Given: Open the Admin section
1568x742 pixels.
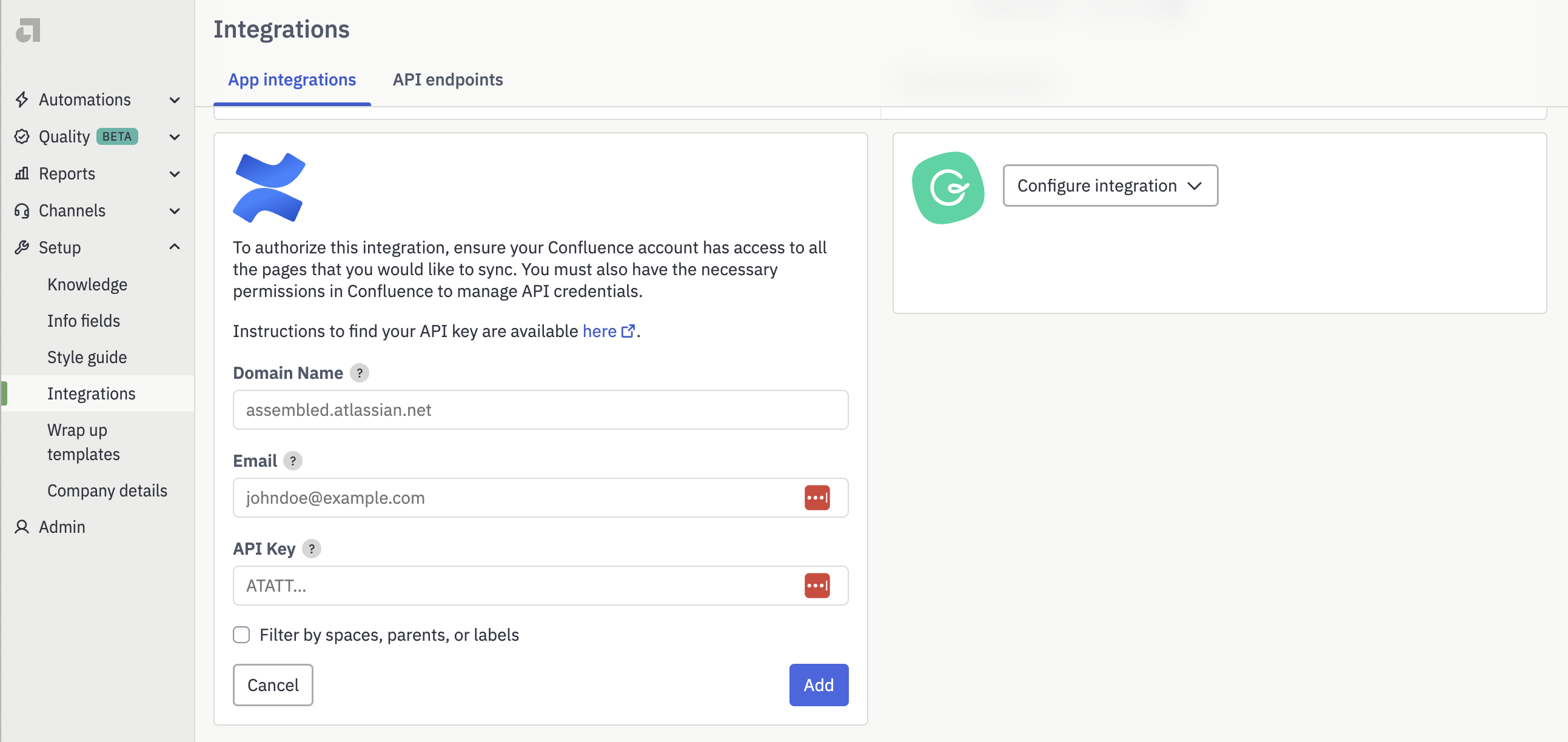Looking at the screenshot, I should tap(62, 527).
